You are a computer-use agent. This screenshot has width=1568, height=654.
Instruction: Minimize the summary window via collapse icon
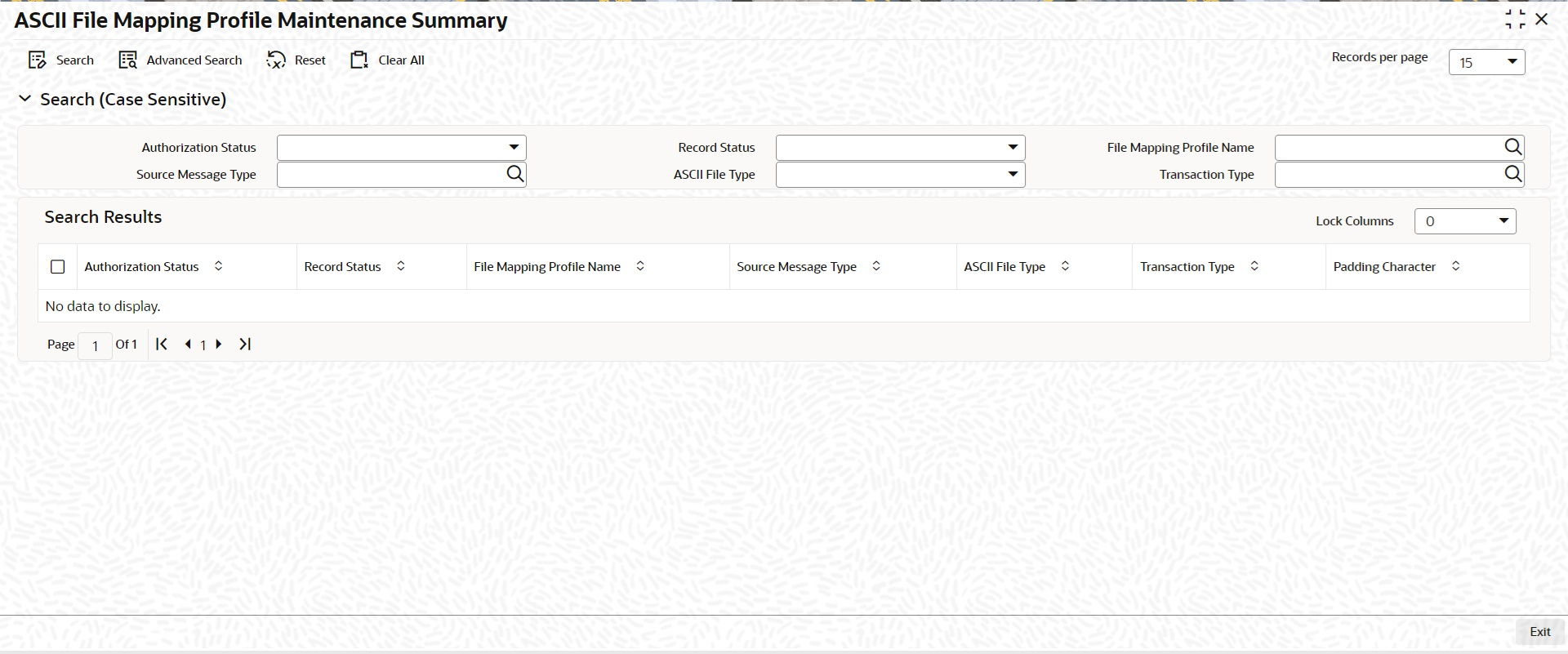(x=1515, y=19)
